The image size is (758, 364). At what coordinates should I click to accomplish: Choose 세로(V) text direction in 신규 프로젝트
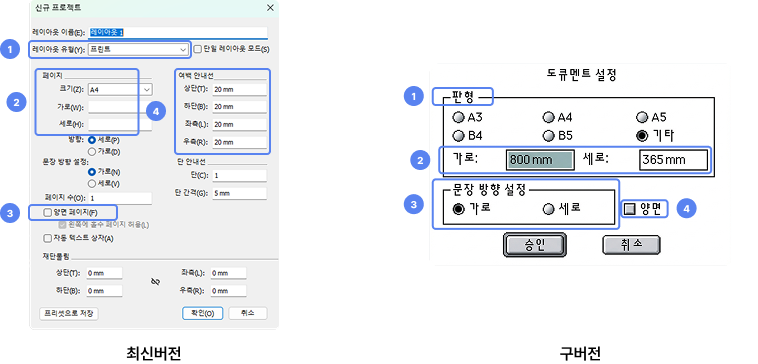tap(91, 183)
